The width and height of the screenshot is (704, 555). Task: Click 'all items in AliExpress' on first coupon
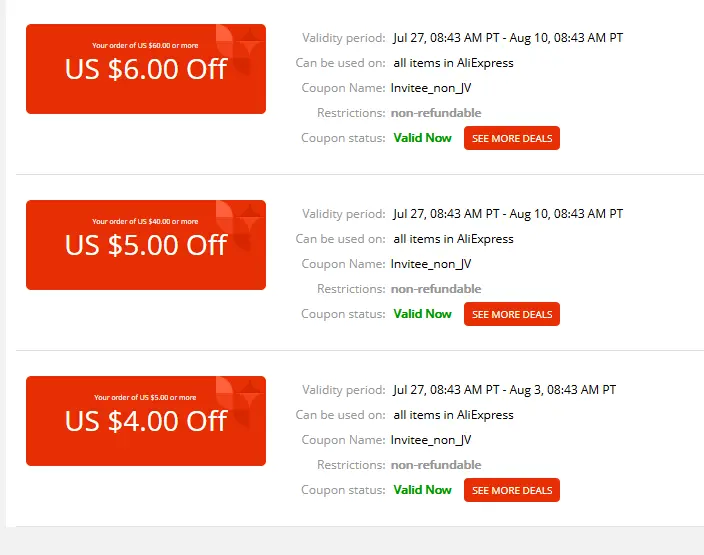pos(453,63)
